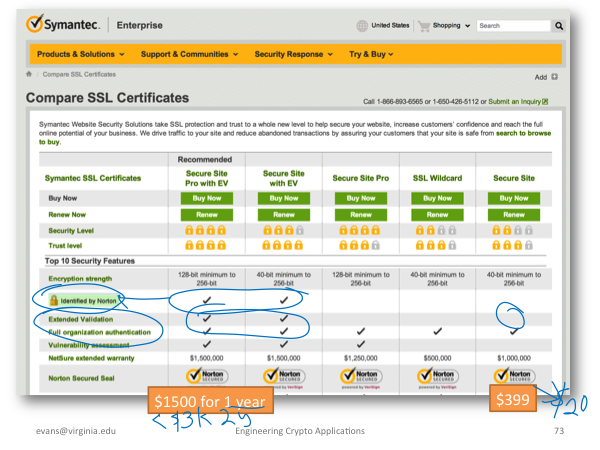Click Norton Secured seal under Secure Site with EV

point(284,376)
